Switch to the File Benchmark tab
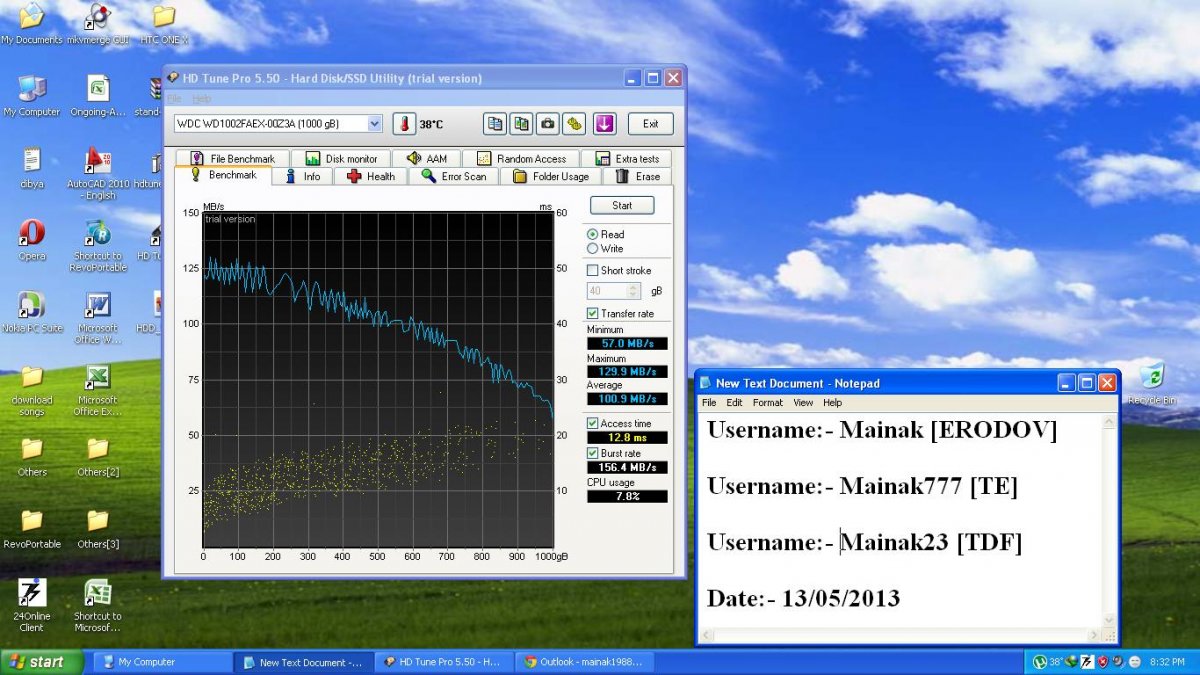This screenshot has height=675, width=1200. [x=232, y=159]
